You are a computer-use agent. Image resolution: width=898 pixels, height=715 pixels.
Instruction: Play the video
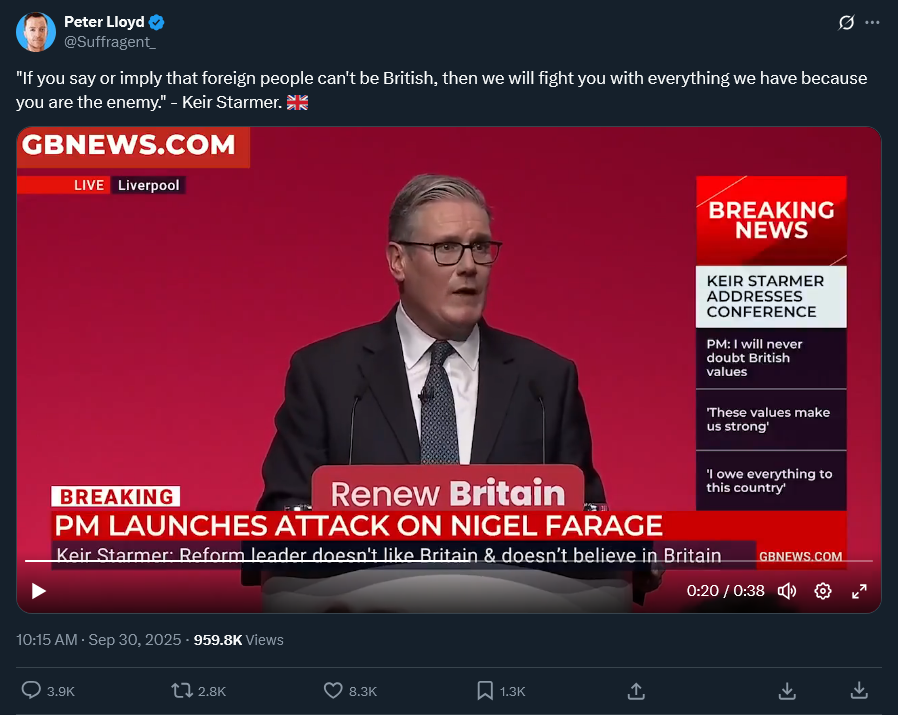pos(39,591)
